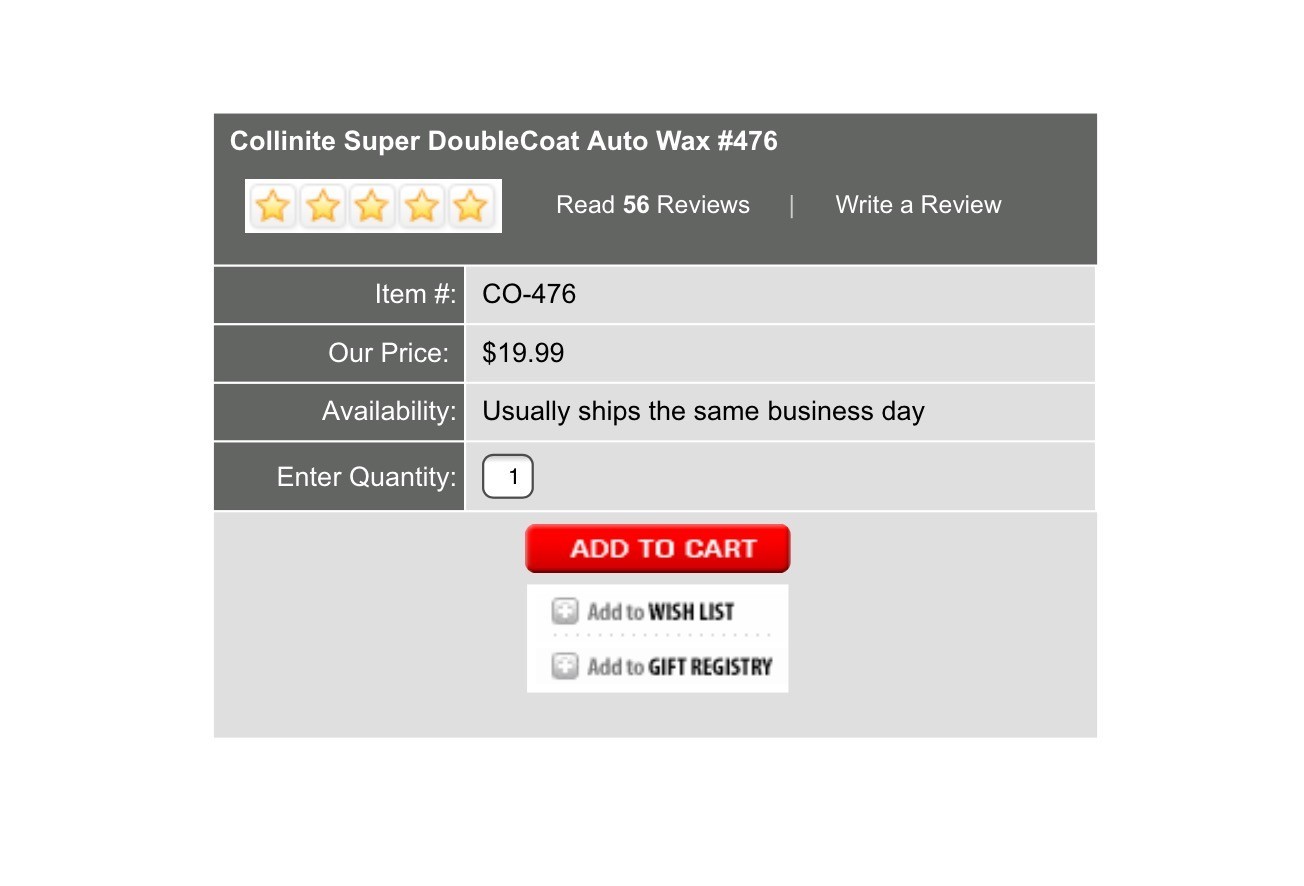This screenshot has width=1304, height=886.
Task: Focus the Enter Quantity input box
Action: [x=508, y=477]
